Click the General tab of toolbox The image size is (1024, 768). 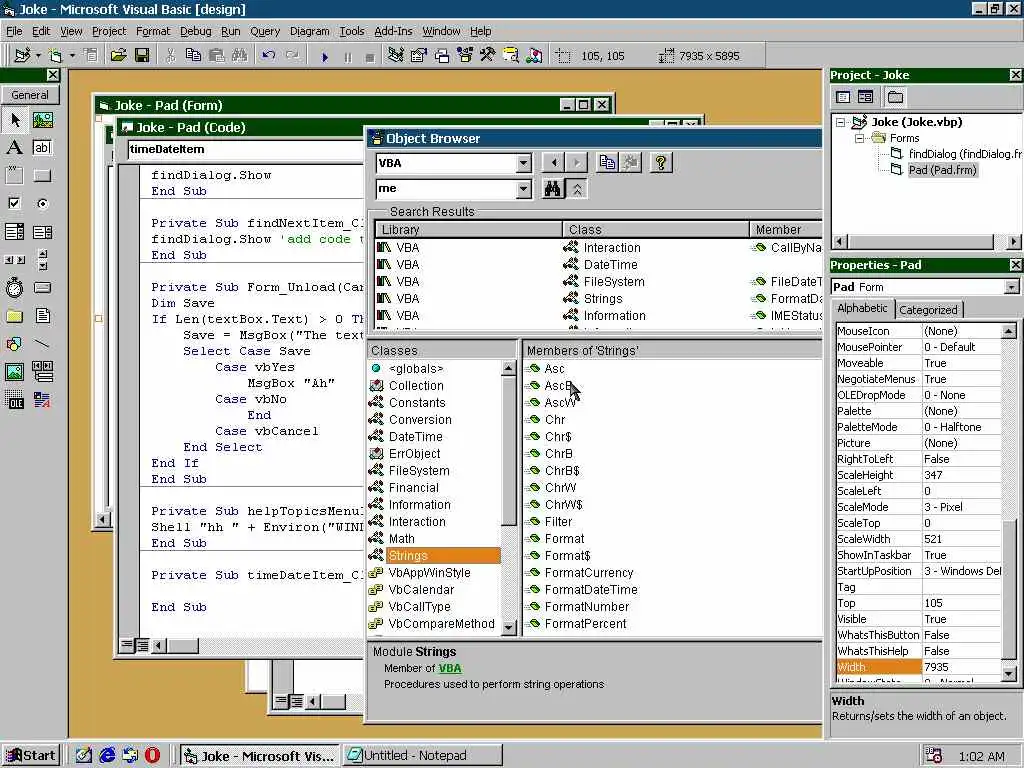click(30, 95)
